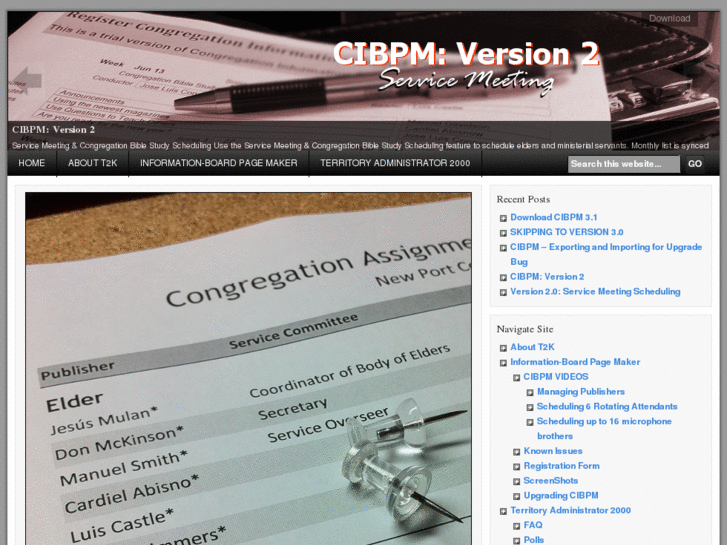This screenshot has height=545, width=727.
Task: Open the Known Issues page
Action: [x=553, y=451]
